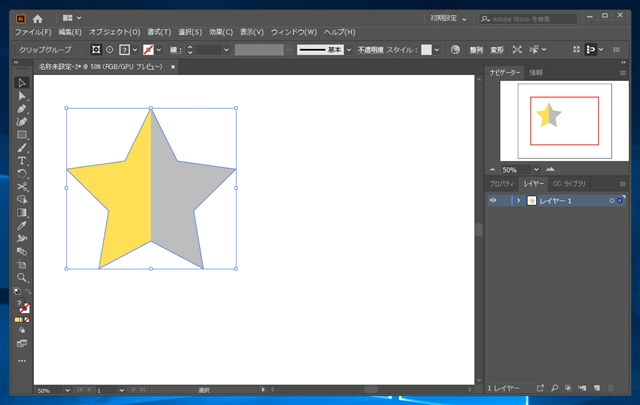Open the ファイル(F) menu
This screenshot has width=640, height=405.
click(x=33, y=32)
